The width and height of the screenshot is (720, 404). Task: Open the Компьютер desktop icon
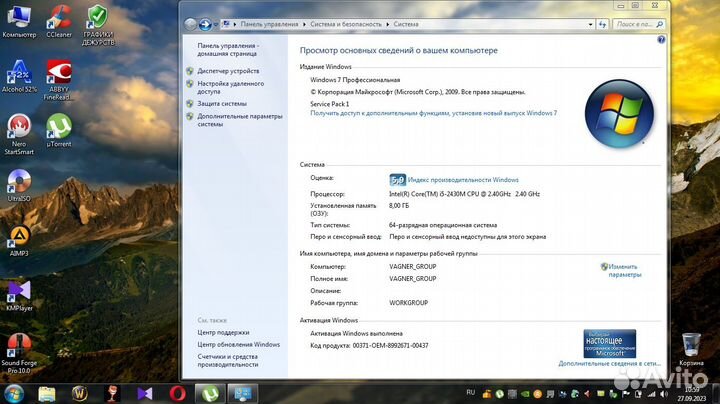(19, 22)
